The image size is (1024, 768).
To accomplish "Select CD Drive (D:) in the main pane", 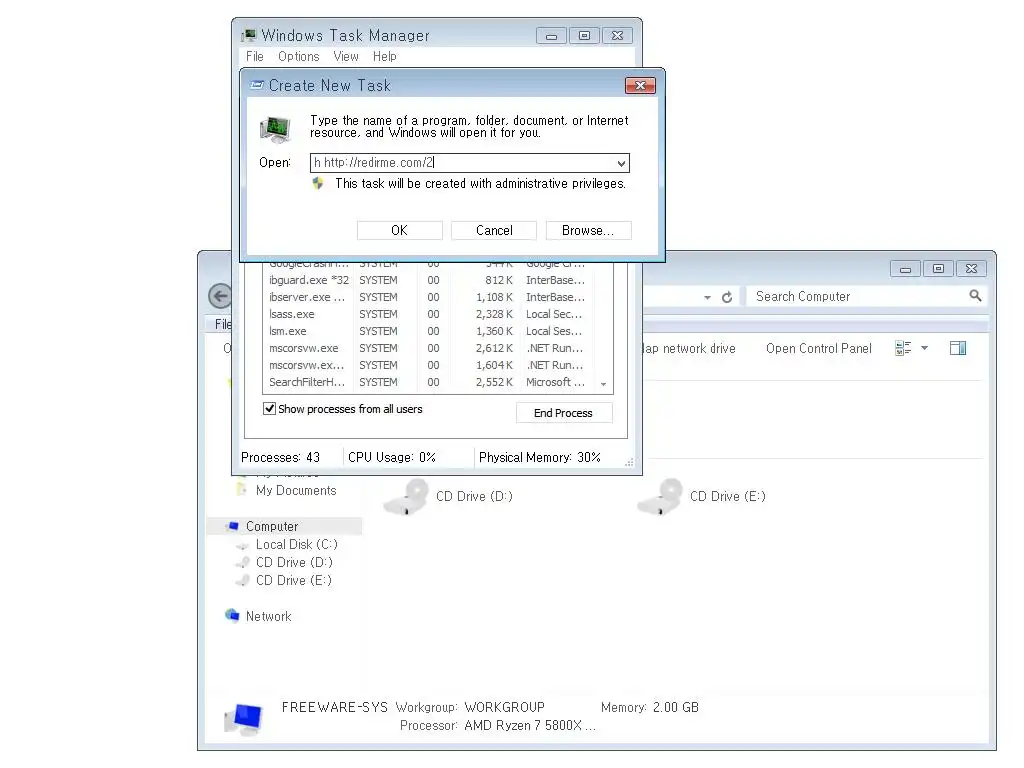I will [x=449, y=497].
